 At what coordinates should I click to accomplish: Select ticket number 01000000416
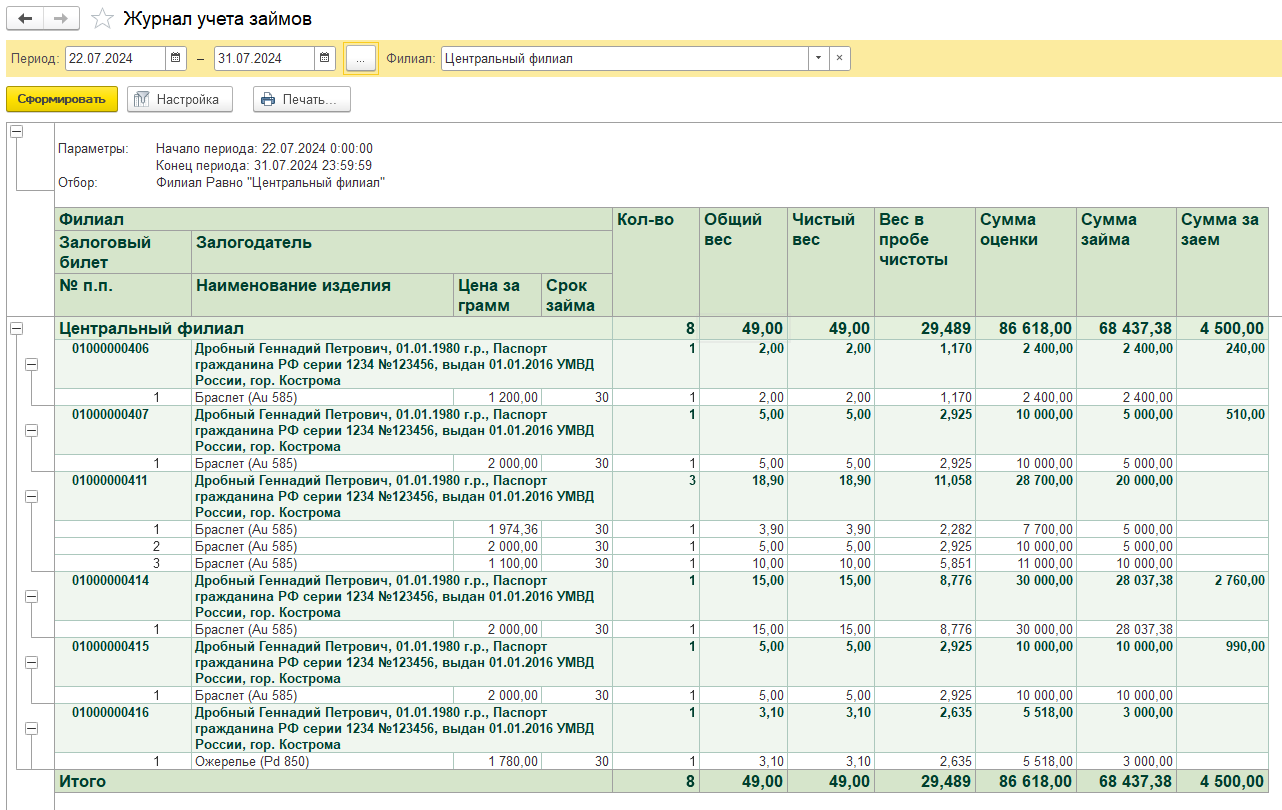pyautogui.click(x=110, y=713)
